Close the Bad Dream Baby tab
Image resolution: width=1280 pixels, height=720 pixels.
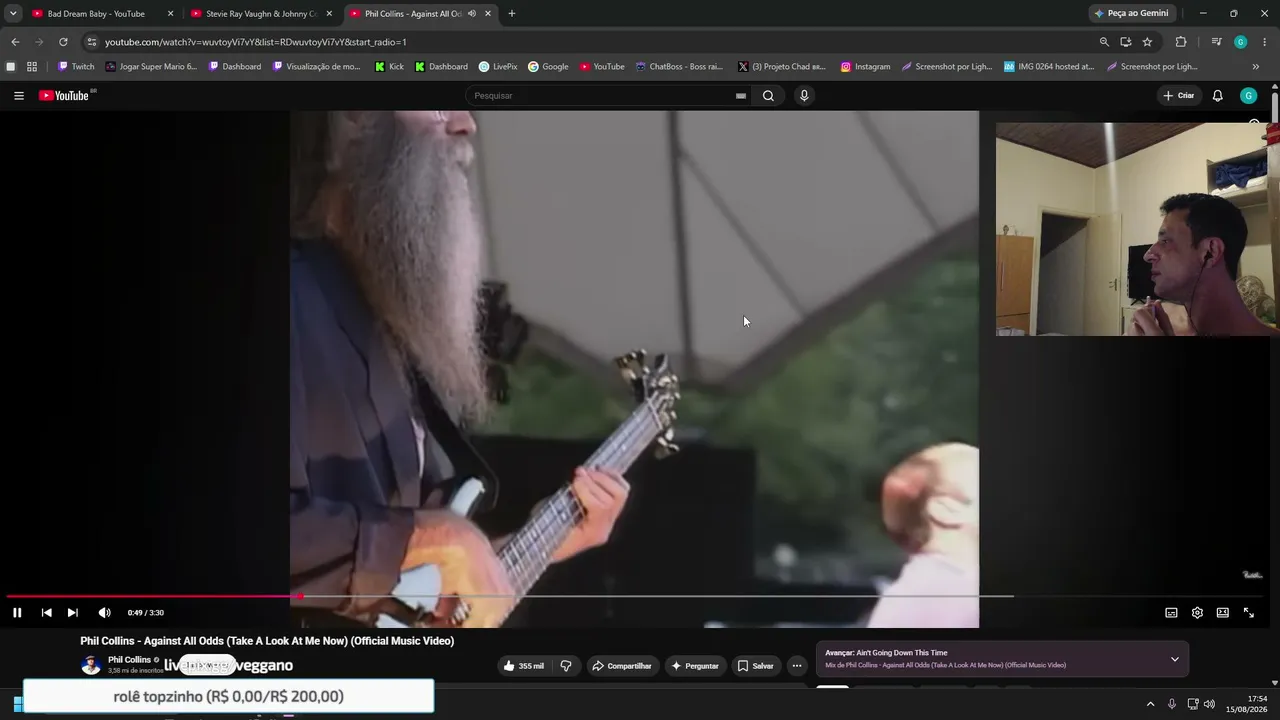(x=170, y=14)
